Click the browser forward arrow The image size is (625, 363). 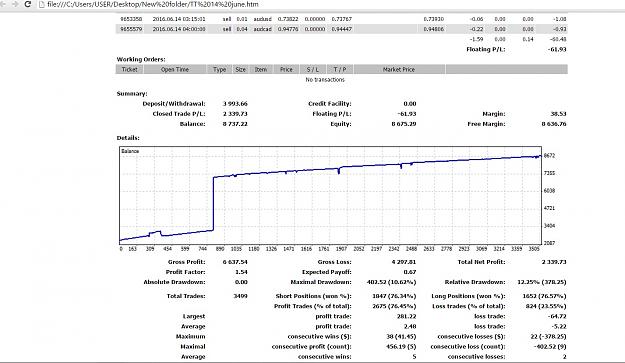click(16, 4)
